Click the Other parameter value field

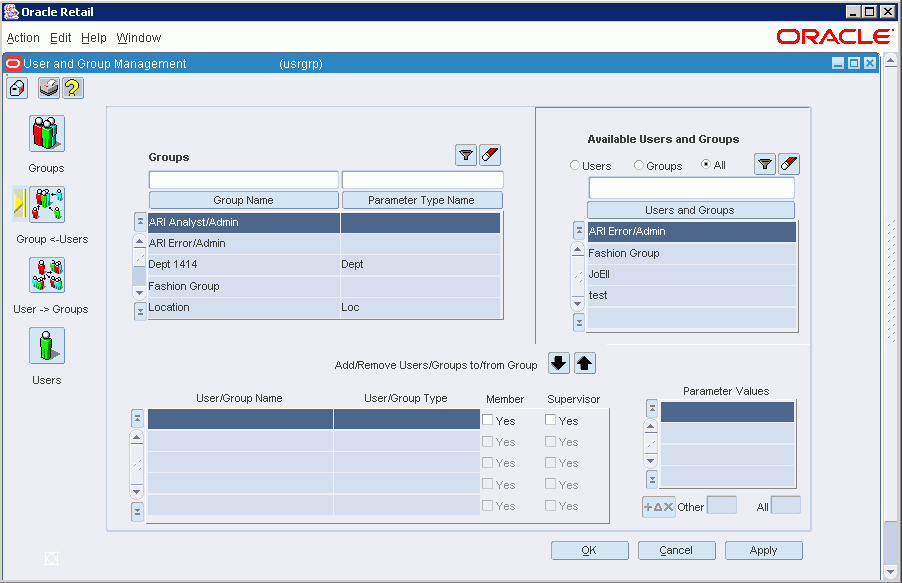pos(721,505)
